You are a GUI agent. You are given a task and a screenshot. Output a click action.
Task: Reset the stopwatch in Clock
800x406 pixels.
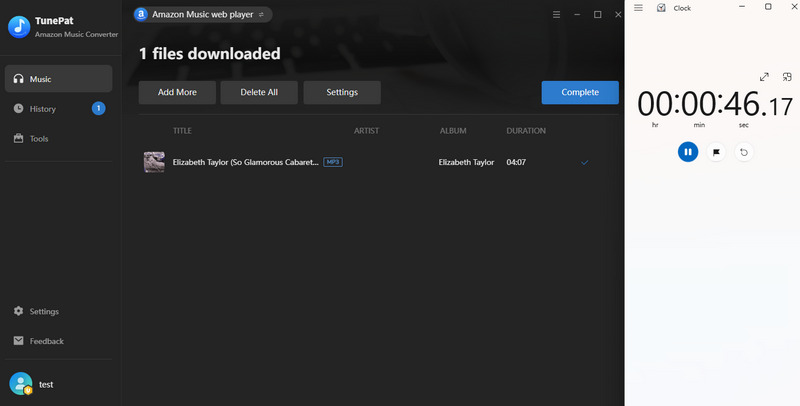click(744, 152)
